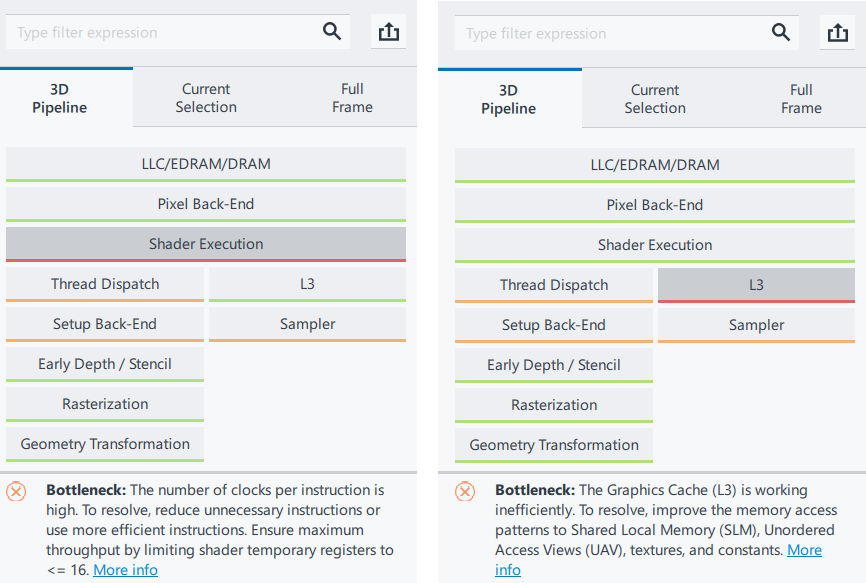Select LLC/EDRAM/DRAM stage in left panel
Screen dimensions: 866x583
pos(206,164)
